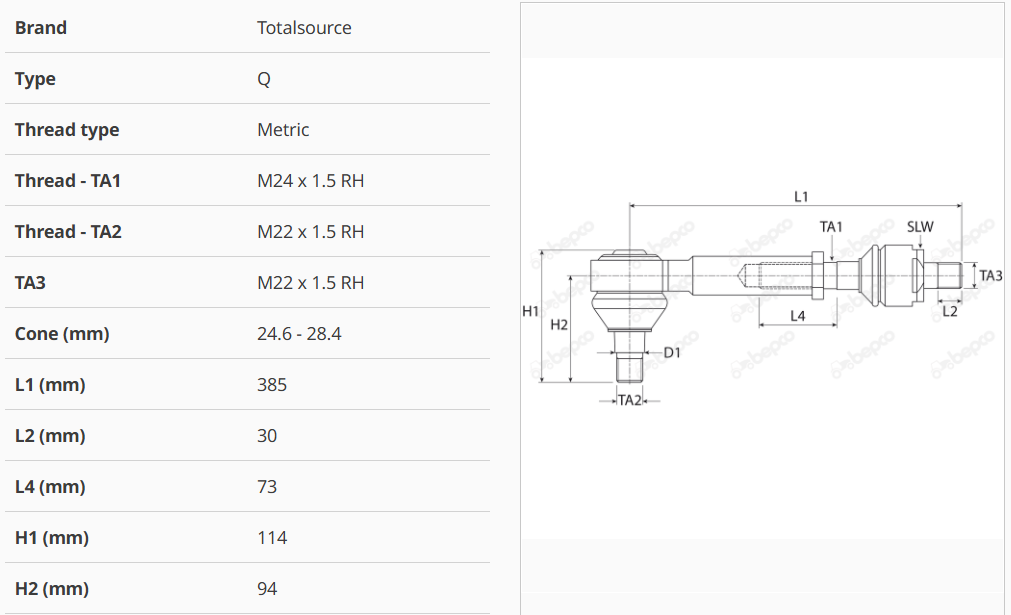Select the 94 value for H2
The width and height of the screenshot is (1011, 615).
tap(267, 589)
